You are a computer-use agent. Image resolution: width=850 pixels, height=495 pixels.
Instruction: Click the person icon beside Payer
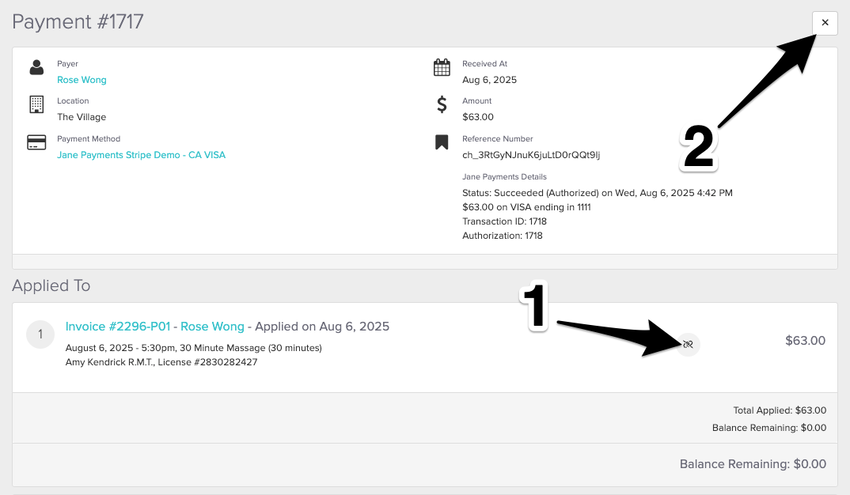click(37, 68)
